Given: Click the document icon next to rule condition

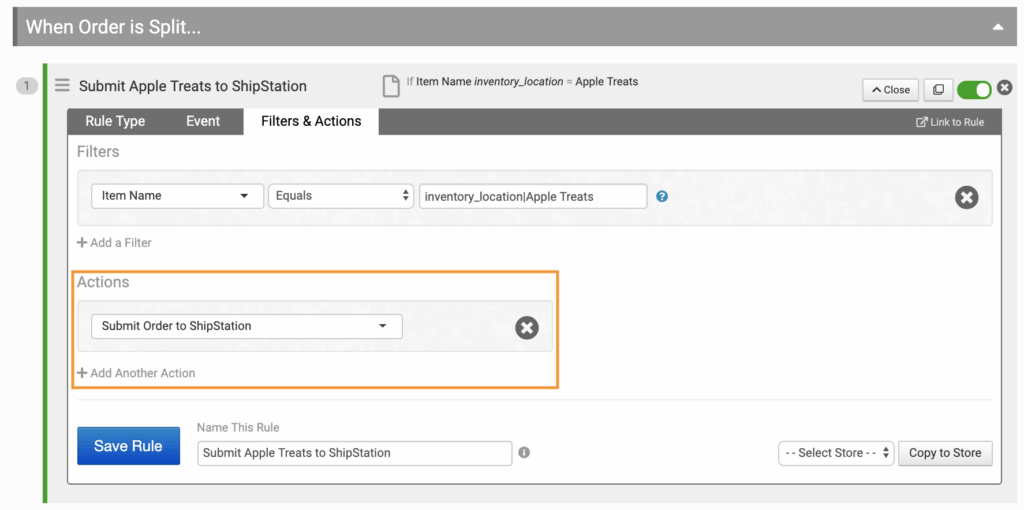Looking at the screenshot, I should (392, 86).
